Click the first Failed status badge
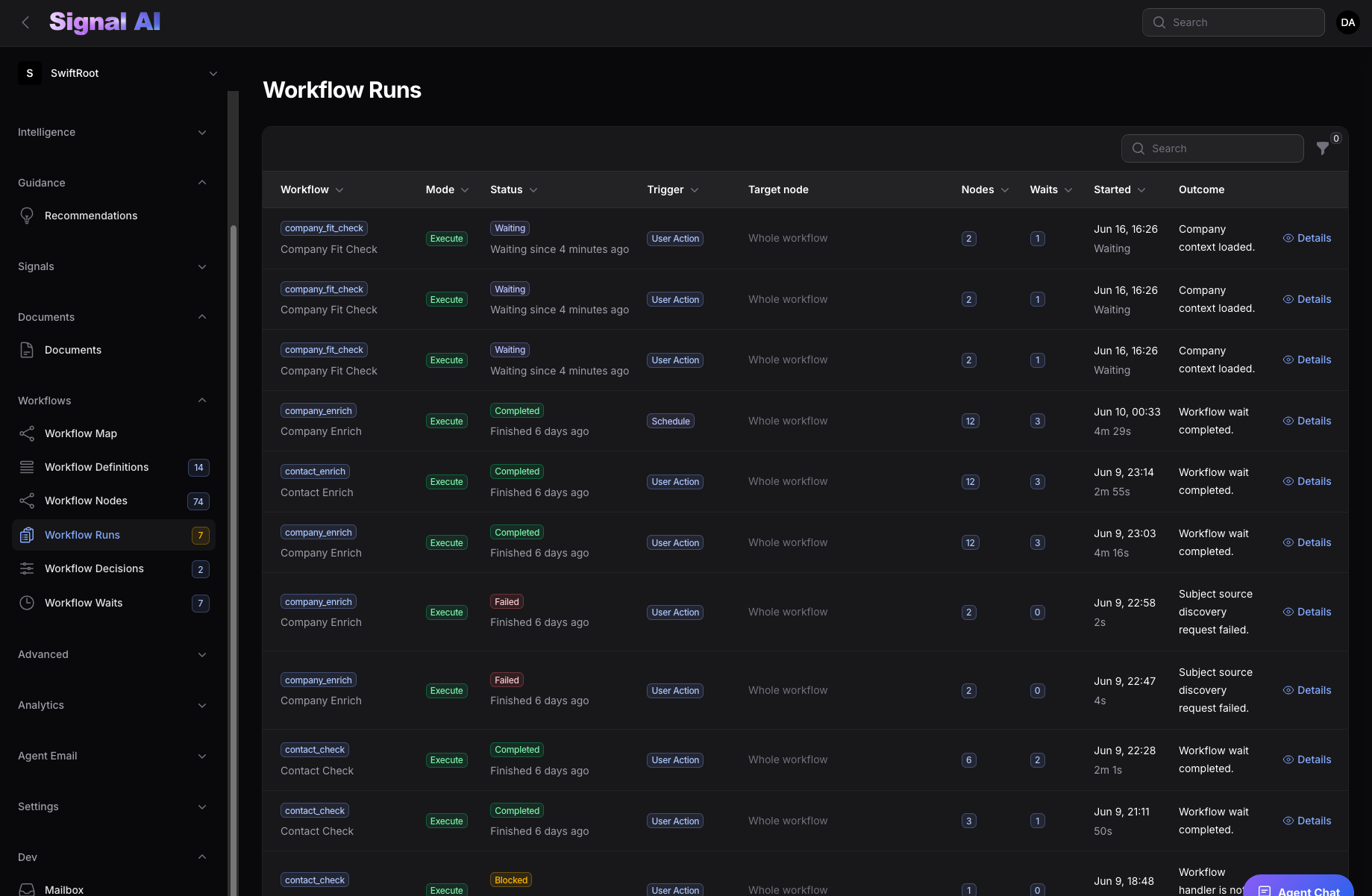This screenshot has width=1372, height=896. coord(507,602)
